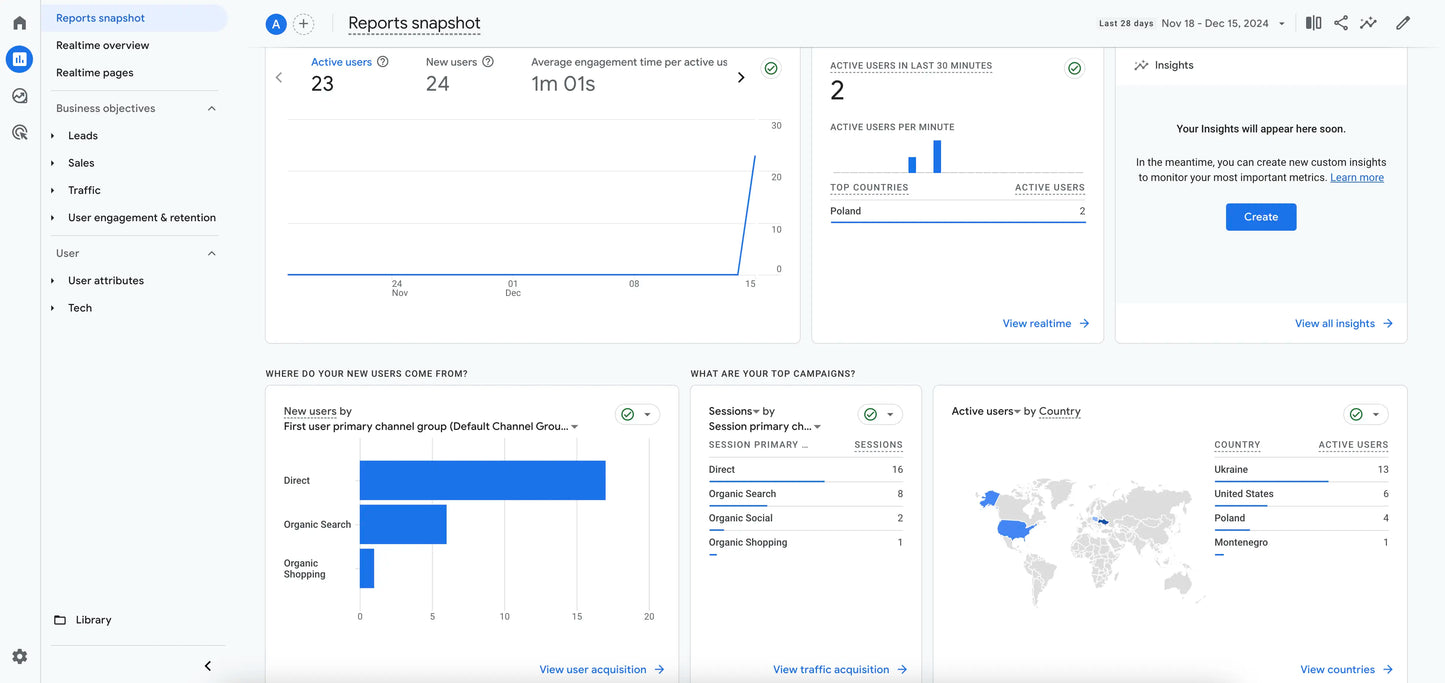Screen dimensions: 1445x683
Task: Add a new comparison with plus icon
Action: [x=303, y=24]
